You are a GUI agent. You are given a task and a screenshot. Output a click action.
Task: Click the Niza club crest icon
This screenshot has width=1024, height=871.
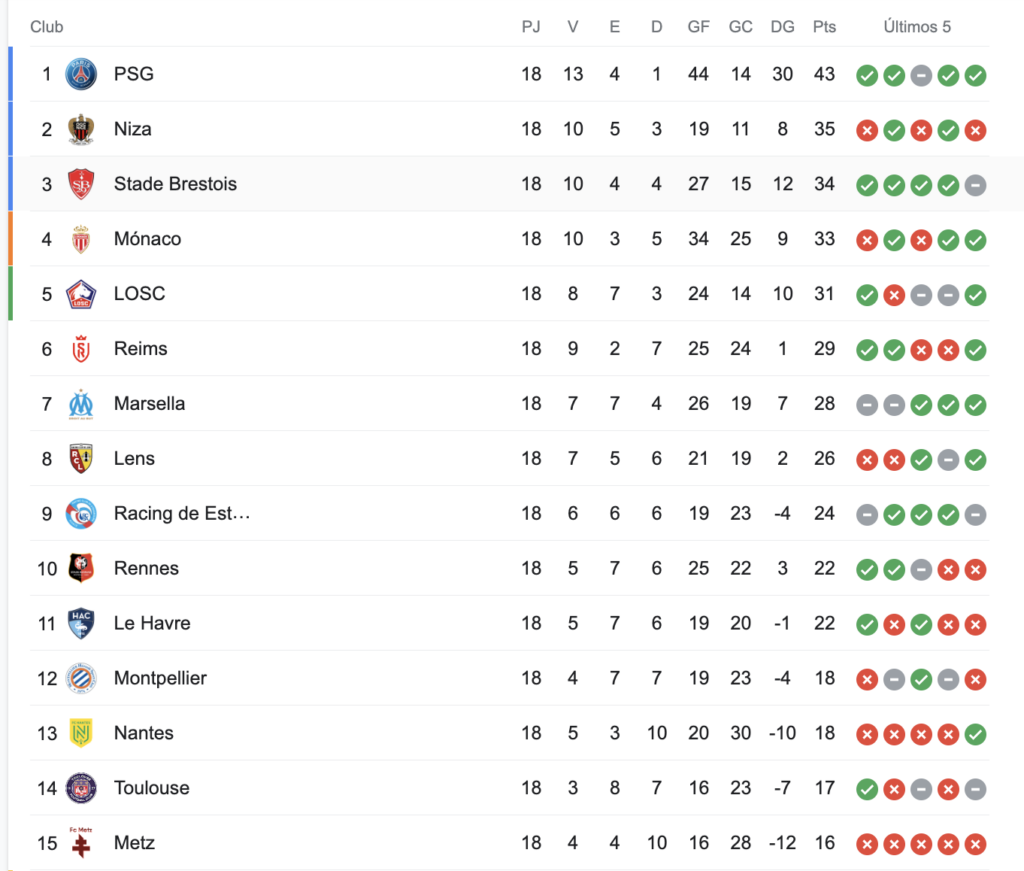(81, 129)
